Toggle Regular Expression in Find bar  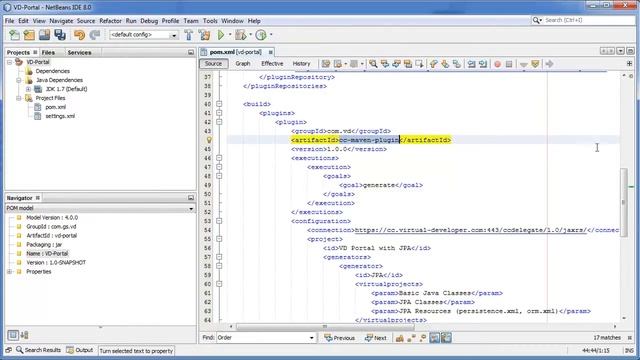click(423, 338)
